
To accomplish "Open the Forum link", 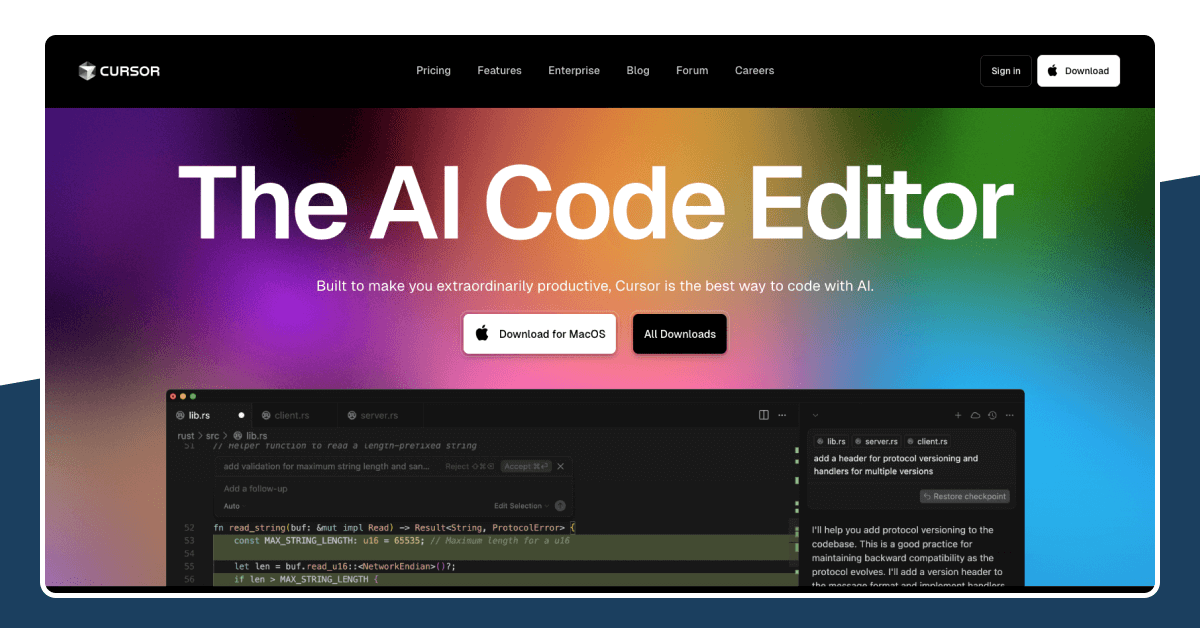I will [692, 71].
